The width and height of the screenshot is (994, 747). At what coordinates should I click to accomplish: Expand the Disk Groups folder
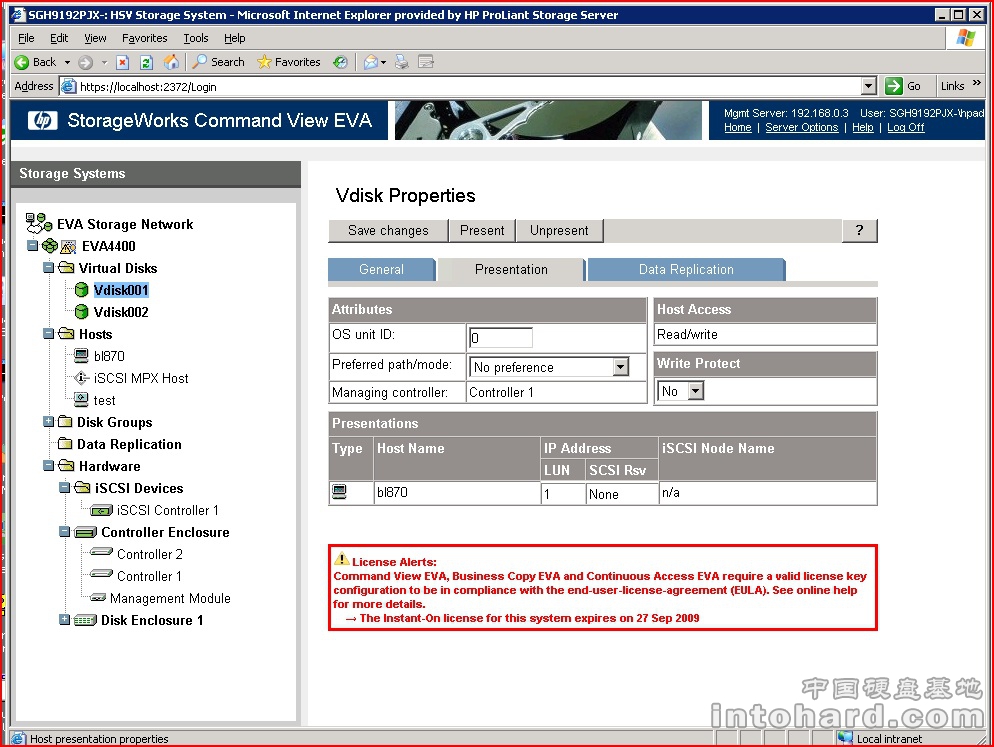point(48,422)
